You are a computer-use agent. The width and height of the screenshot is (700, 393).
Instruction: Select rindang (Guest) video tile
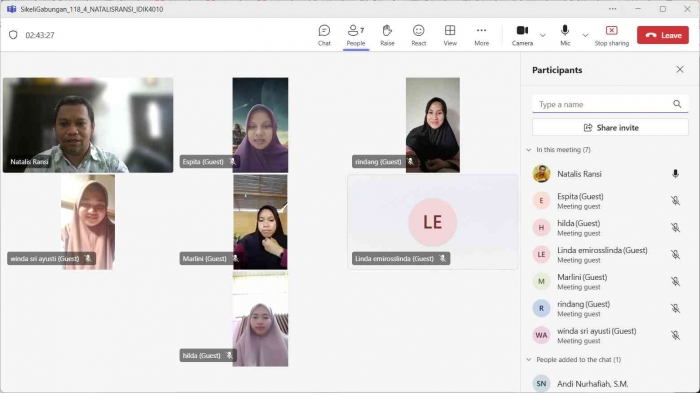(x=433, y=125)
